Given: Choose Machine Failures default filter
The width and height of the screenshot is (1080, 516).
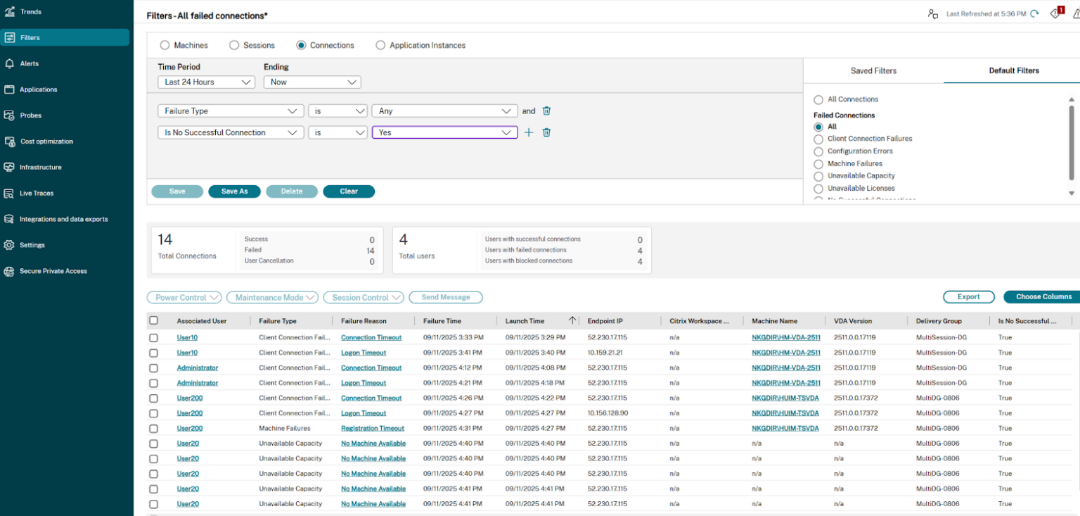Looking at the screenshot, I should coord(819,163).
